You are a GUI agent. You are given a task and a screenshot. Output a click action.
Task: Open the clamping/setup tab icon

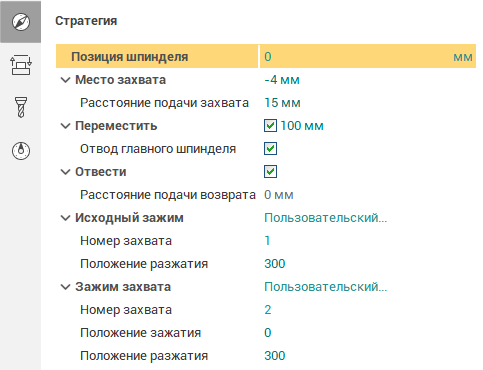[x=21, y=65]
